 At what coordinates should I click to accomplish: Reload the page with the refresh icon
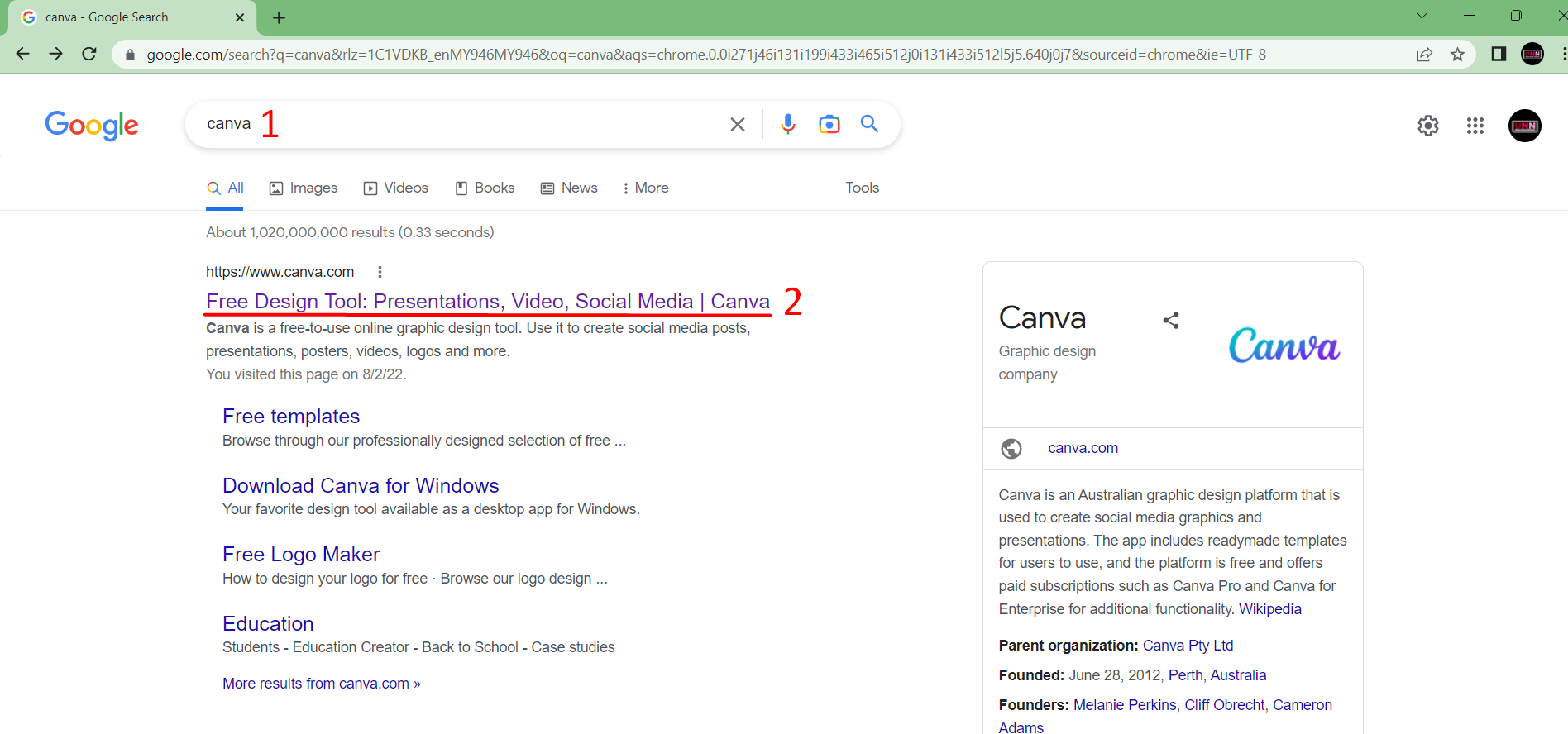(x=89, y=54)
